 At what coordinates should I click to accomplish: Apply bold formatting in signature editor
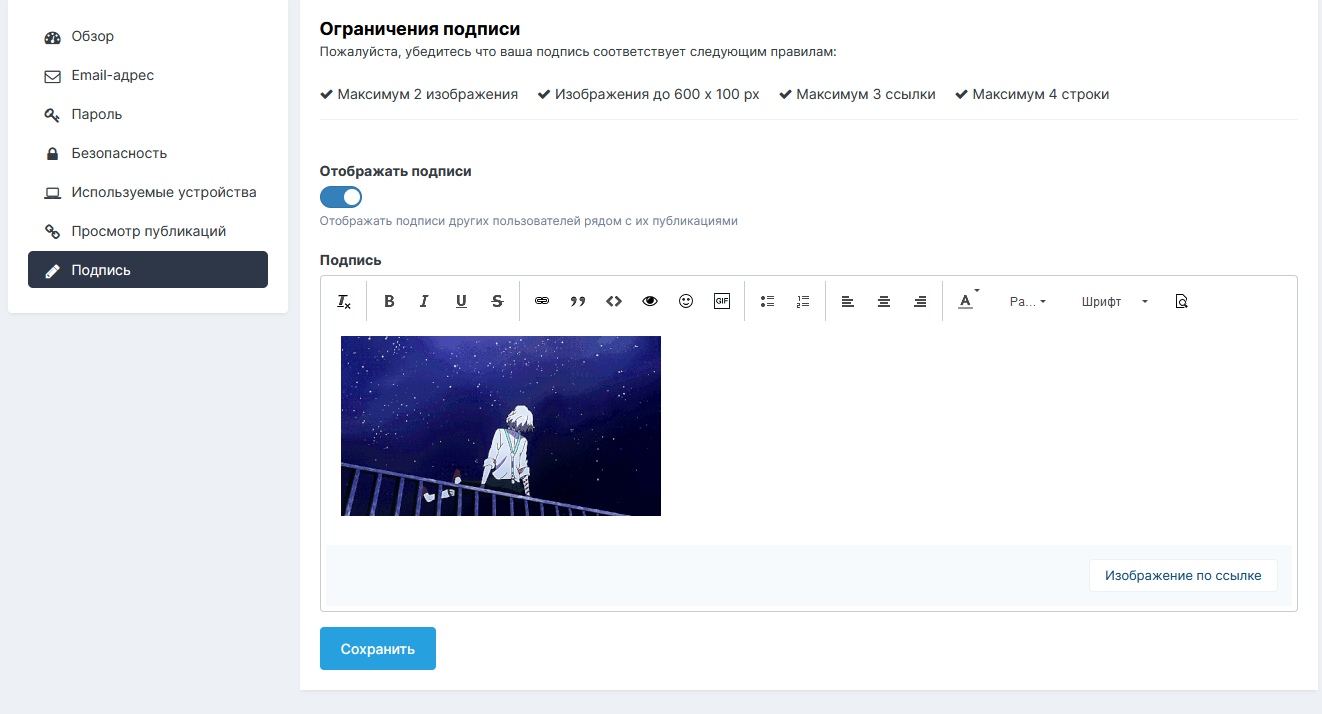pyautogui.click(x=389, y=301)
